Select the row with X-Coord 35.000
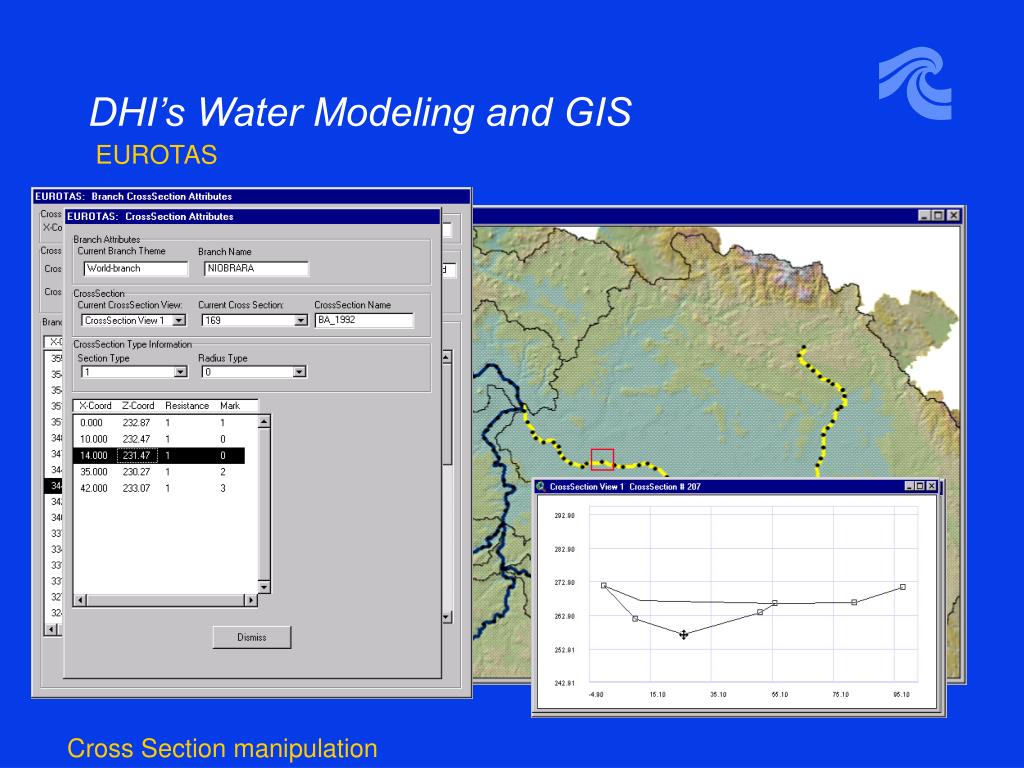Image resolution: width=1024 pixels, height=768 pixels. (159, 472)
